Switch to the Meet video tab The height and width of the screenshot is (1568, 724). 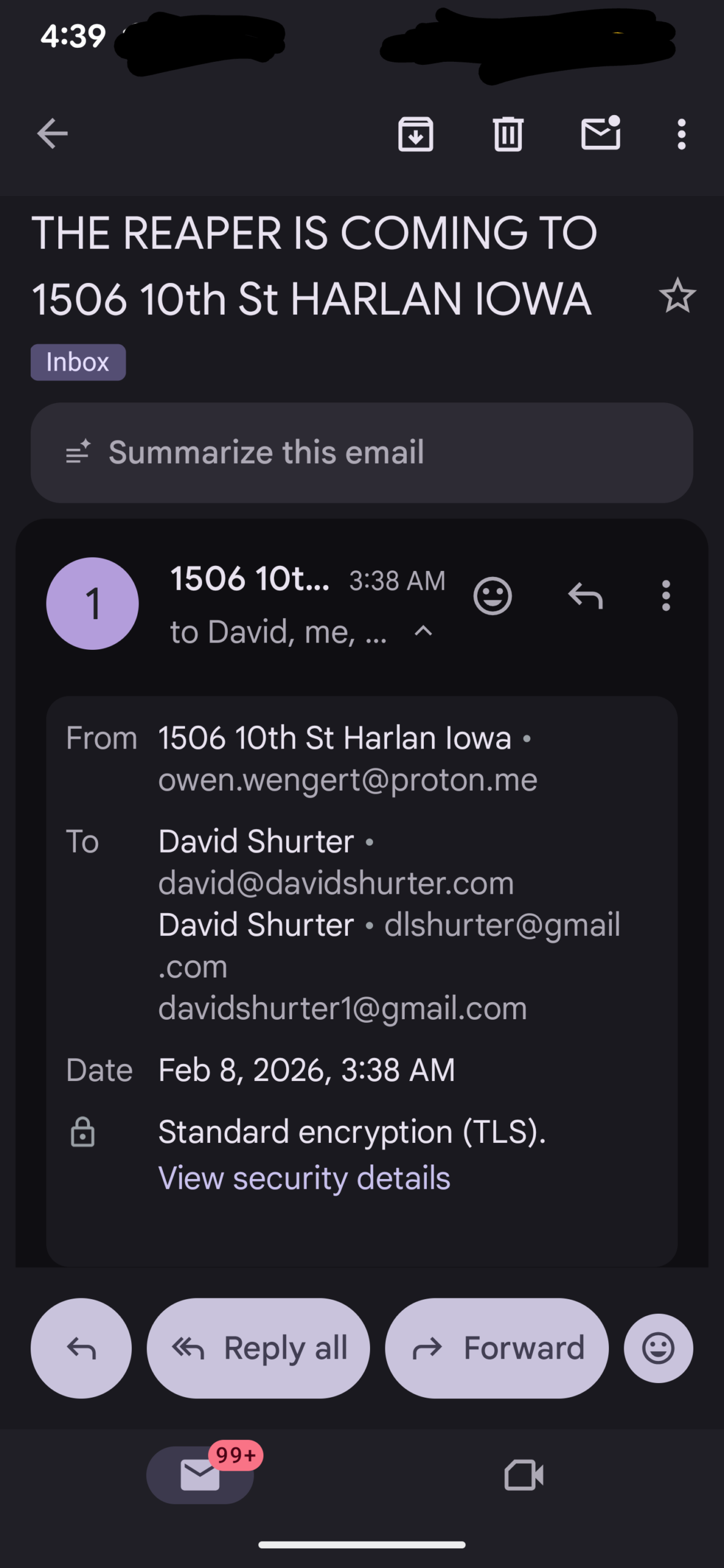524,1475
